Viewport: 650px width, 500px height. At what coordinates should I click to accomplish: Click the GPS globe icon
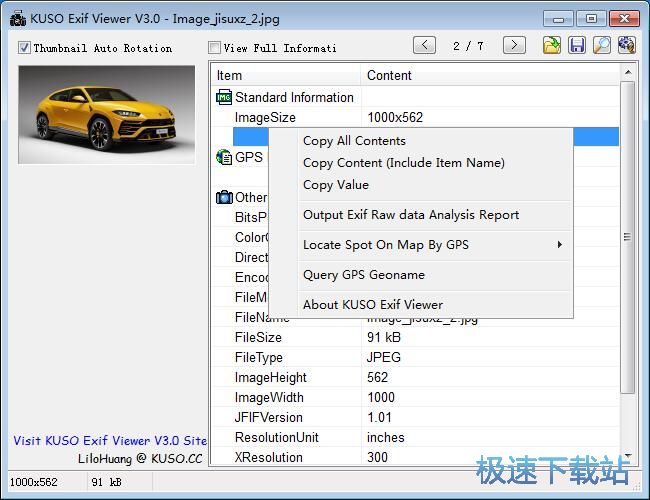click(x=224, y=157)
